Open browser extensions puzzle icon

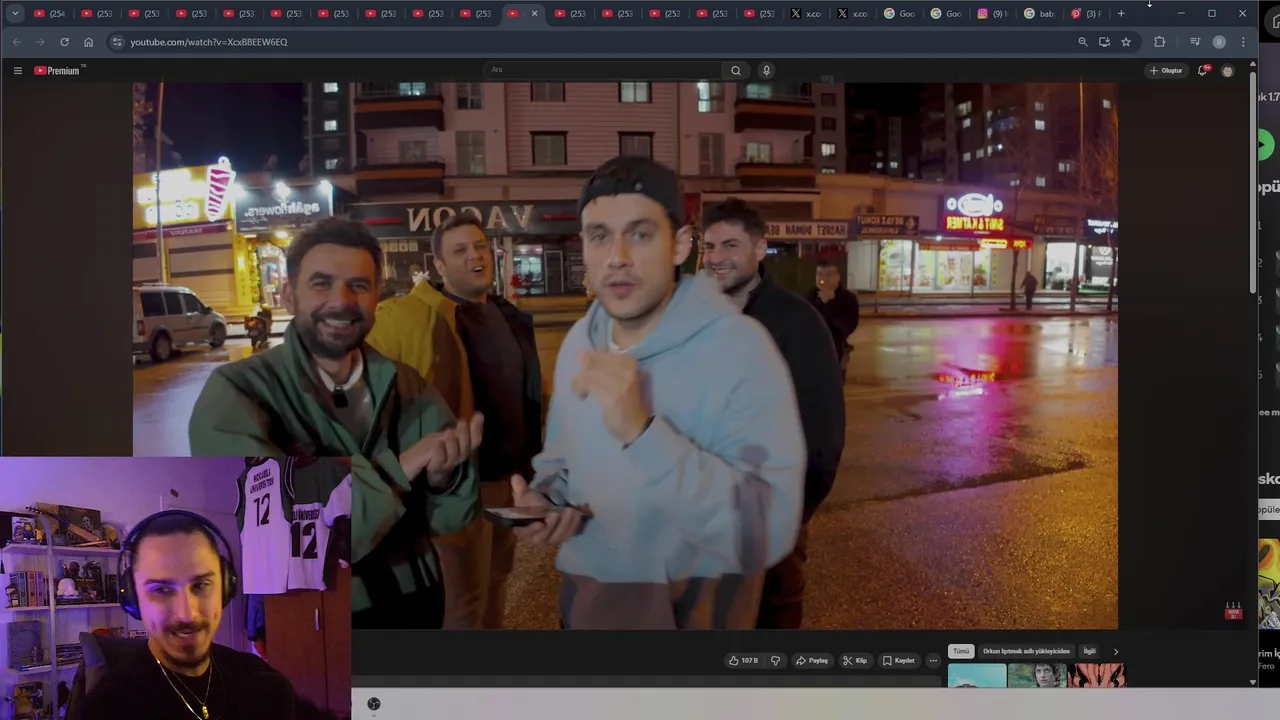pyautogui.click(x=1160, y=42)
